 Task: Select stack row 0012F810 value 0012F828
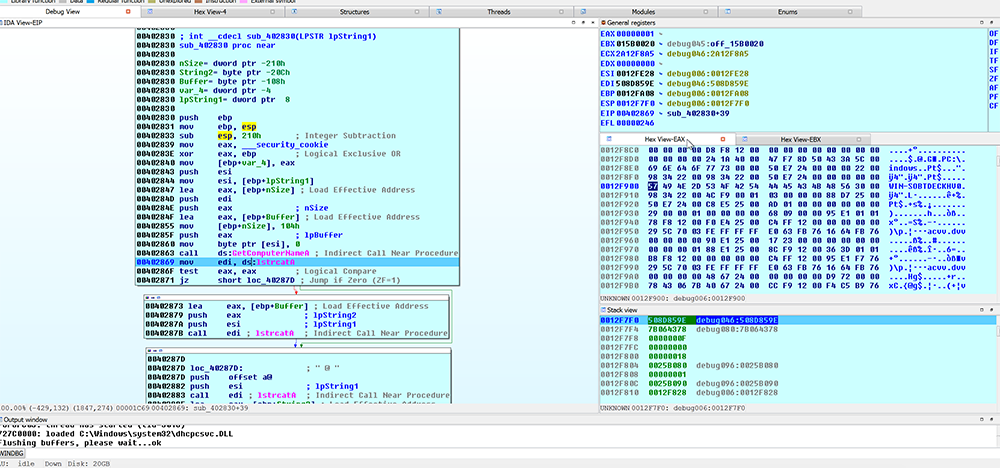(x=668, y=392)
